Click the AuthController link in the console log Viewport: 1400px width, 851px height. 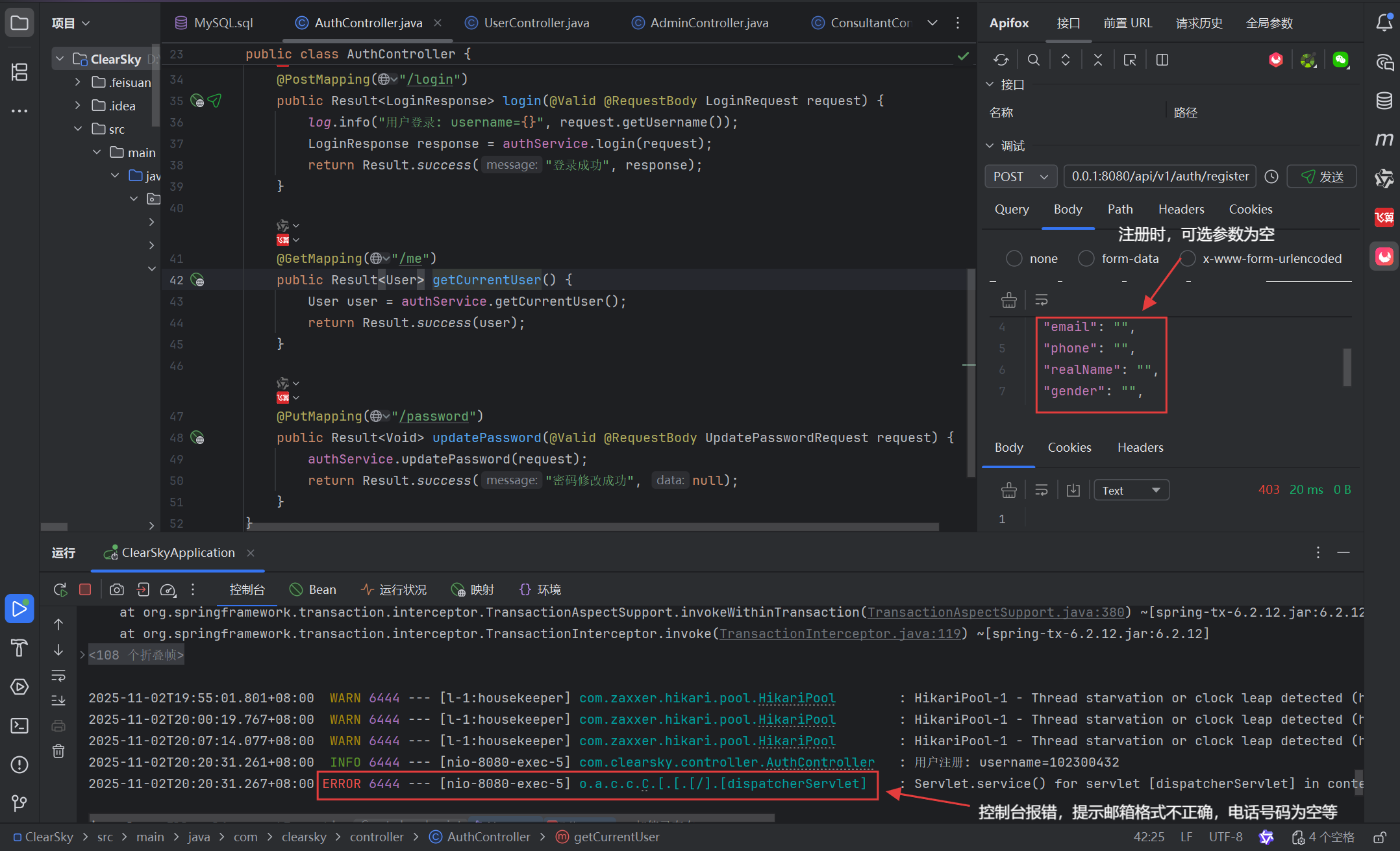click(x=821, y=762)
